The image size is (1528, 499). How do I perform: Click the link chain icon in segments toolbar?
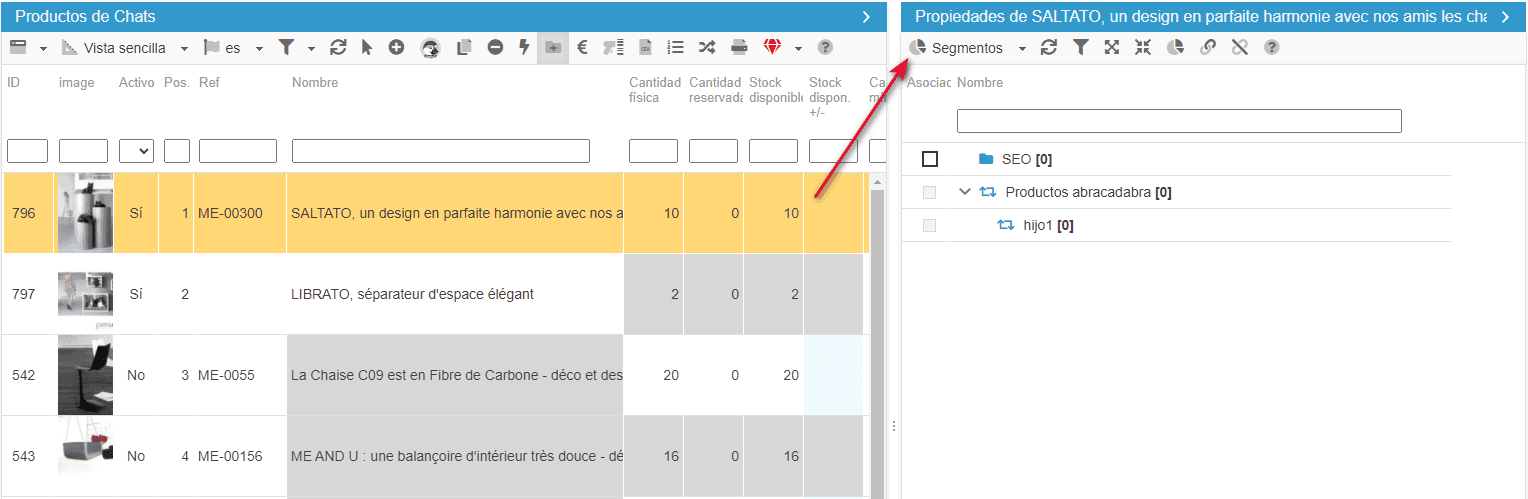tap(1207, 47)
